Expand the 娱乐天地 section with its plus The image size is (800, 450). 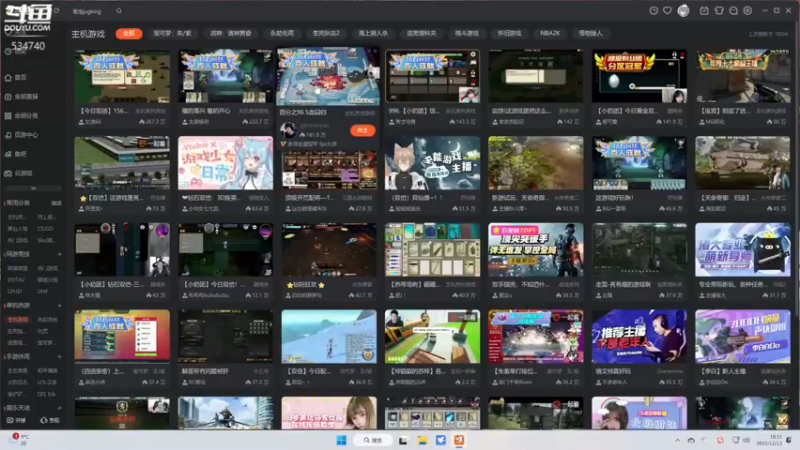[x=59, y=408]
